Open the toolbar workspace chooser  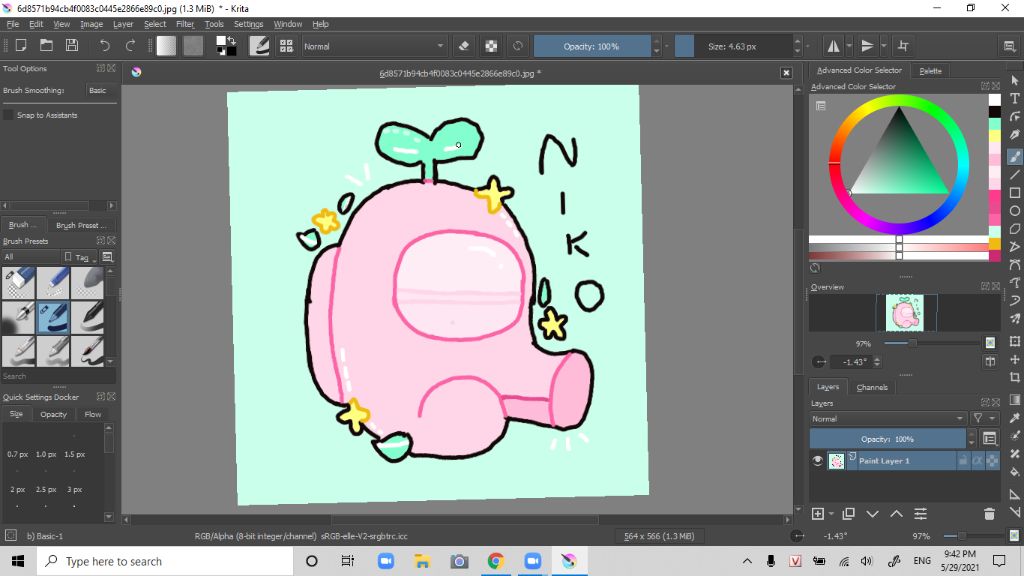tap(1009, 46)
